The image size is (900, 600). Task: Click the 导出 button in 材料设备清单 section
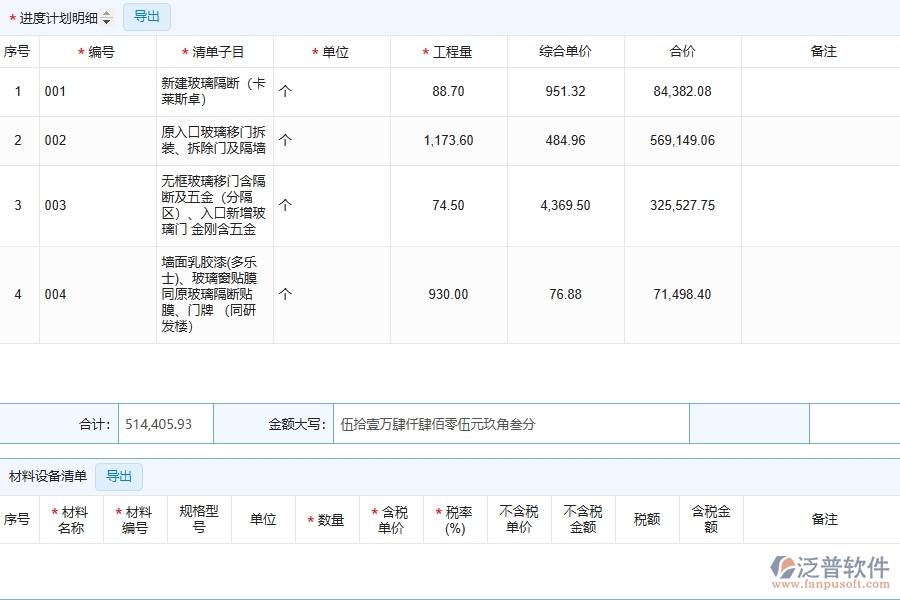(119, 476)
